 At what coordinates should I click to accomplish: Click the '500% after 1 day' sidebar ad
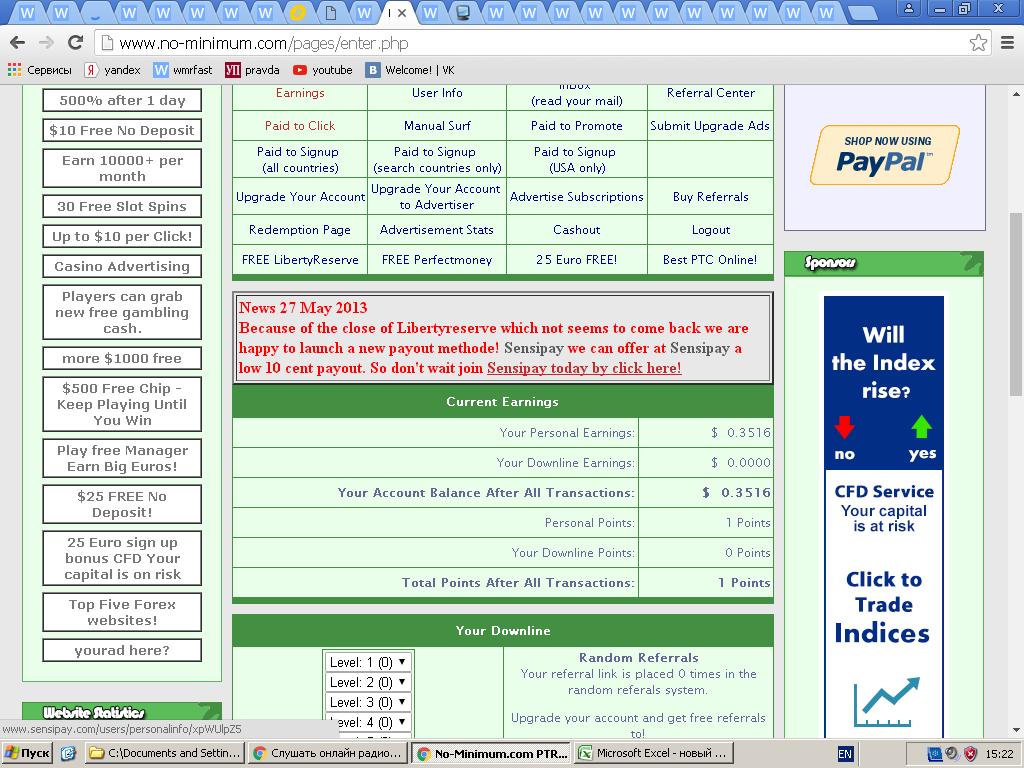(x=122, y=100)
